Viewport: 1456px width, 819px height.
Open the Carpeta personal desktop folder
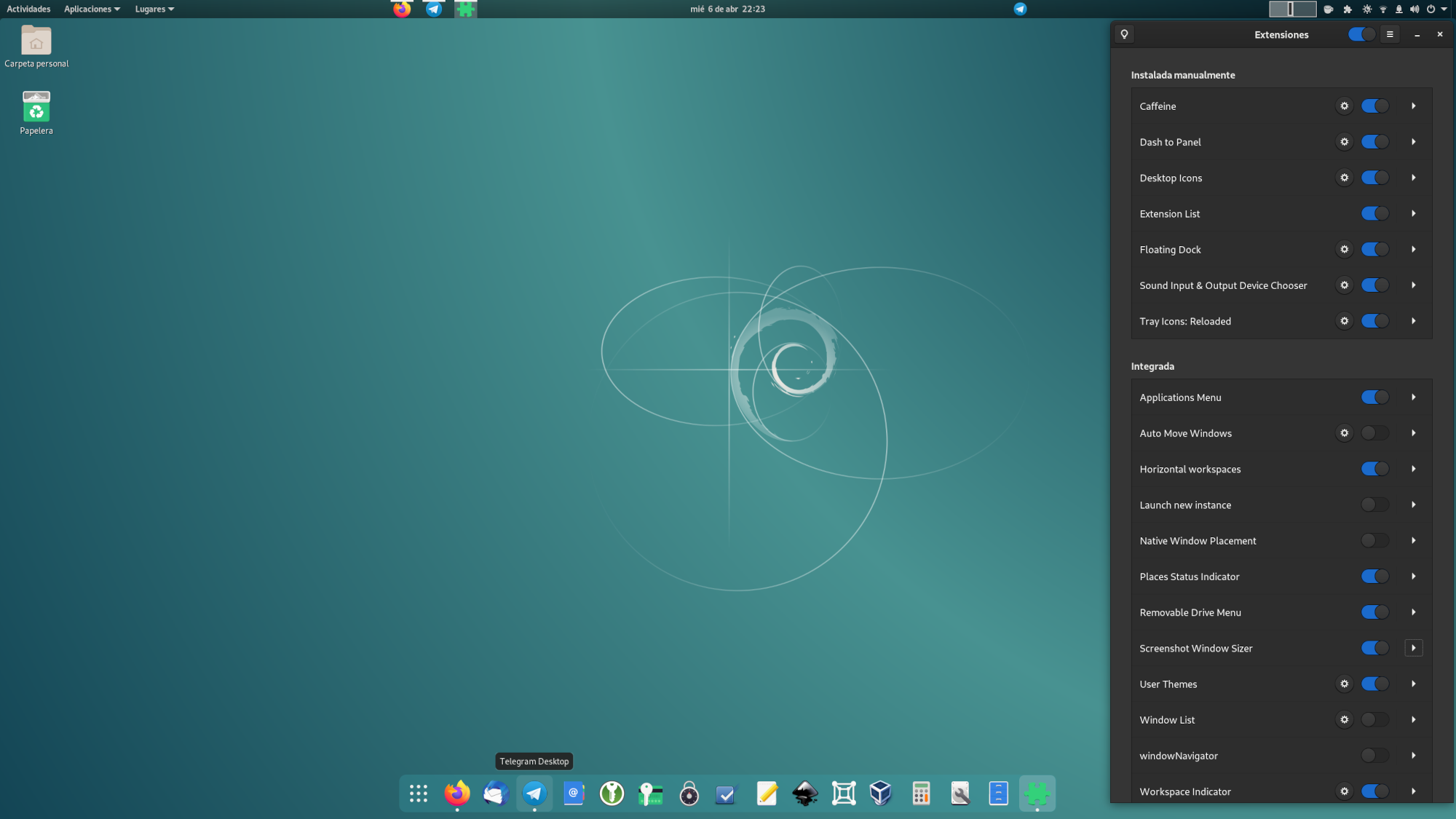36,47
